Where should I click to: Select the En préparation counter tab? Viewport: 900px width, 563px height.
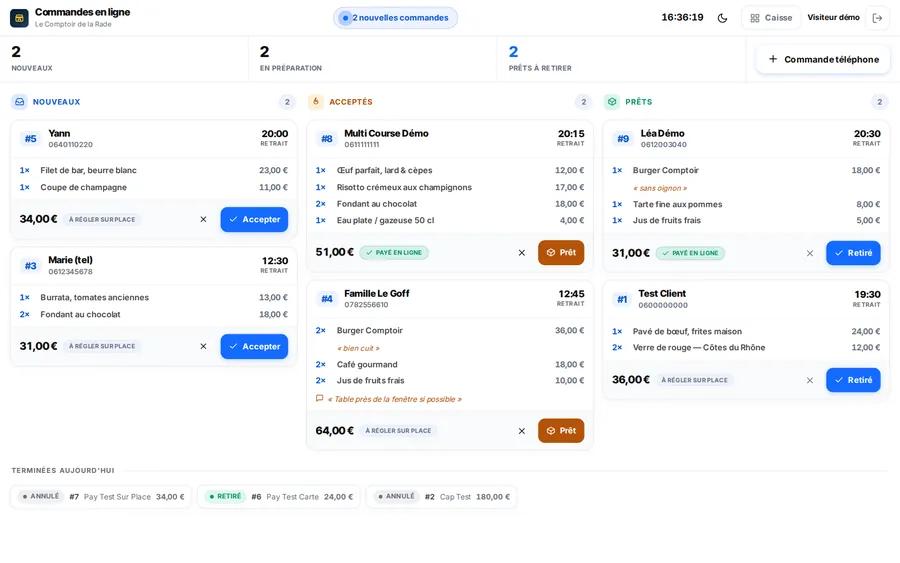pos(373,59)
